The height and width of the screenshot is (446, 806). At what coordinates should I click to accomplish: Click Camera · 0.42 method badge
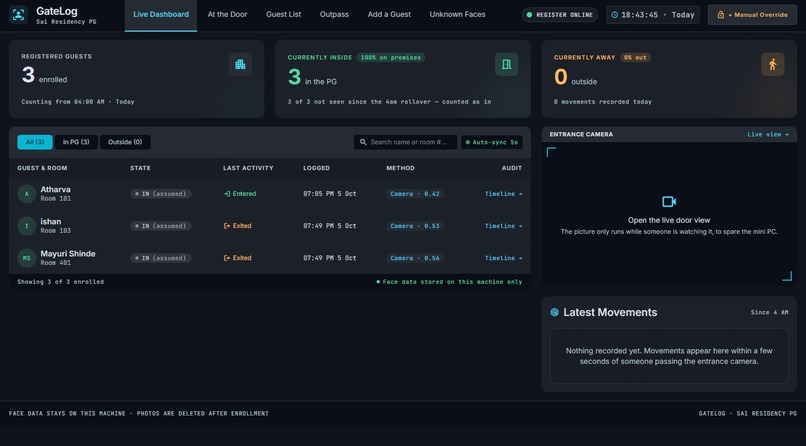tap(415, 194)
